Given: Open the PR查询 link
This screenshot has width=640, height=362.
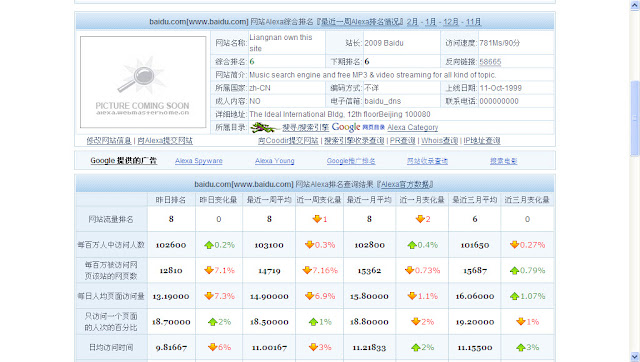Looking at the screenshot, I should point(402,141).
